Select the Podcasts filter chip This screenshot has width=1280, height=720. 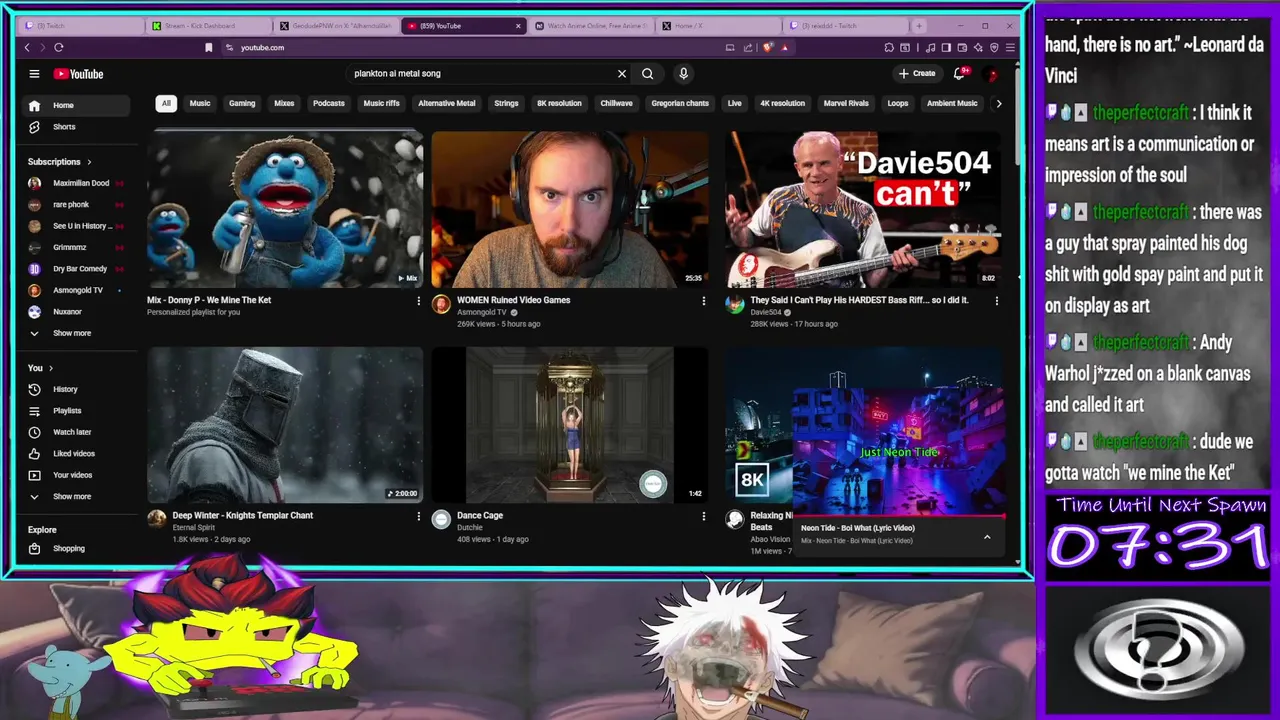(x=328, y=103)
